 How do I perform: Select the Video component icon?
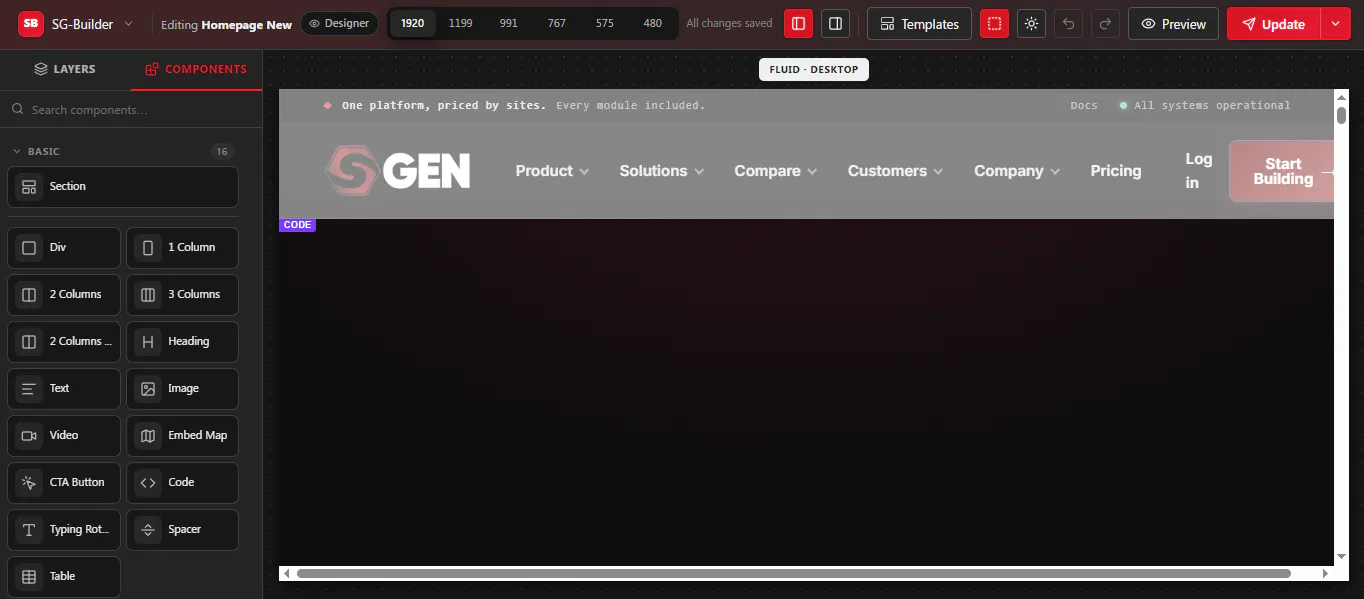pos(29,435)
